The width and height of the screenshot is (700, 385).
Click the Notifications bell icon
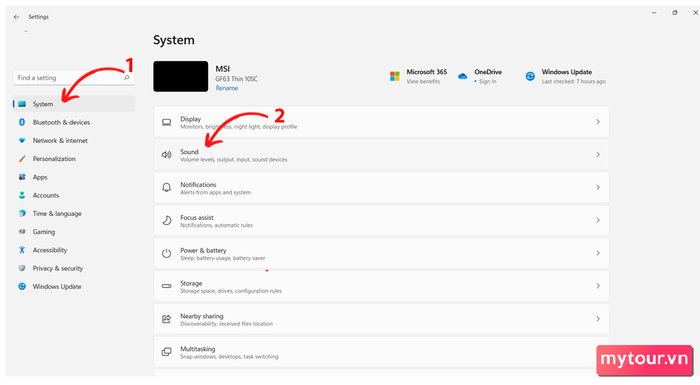pyautogui.click(x=167, y=187)
